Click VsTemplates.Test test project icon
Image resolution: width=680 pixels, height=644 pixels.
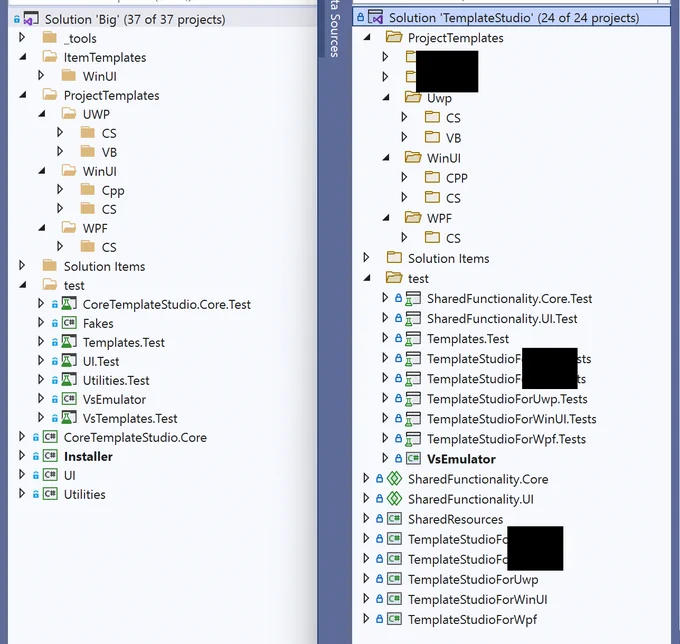(x=69, y=418)
